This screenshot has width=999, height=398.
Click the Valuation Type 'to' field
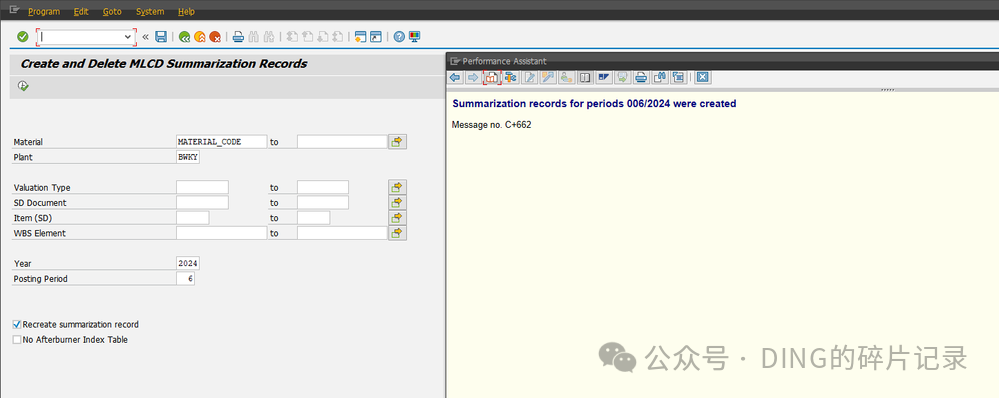[323, 187]
